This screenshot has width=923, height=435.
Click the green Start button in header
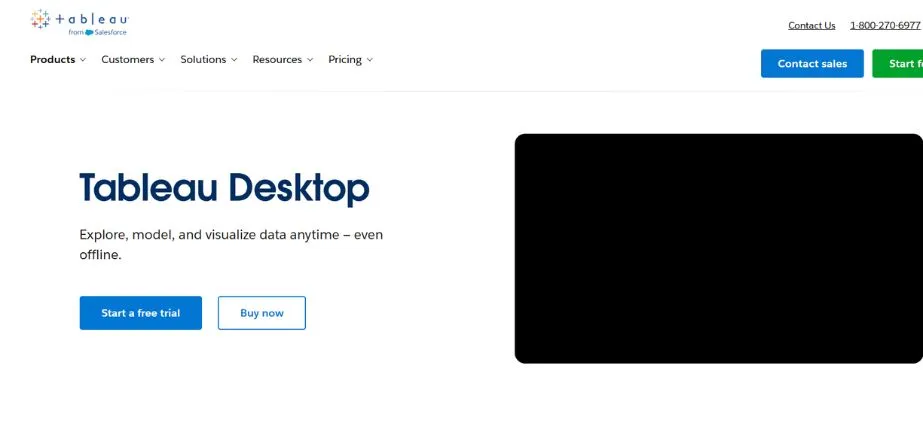tap(898, 64)
